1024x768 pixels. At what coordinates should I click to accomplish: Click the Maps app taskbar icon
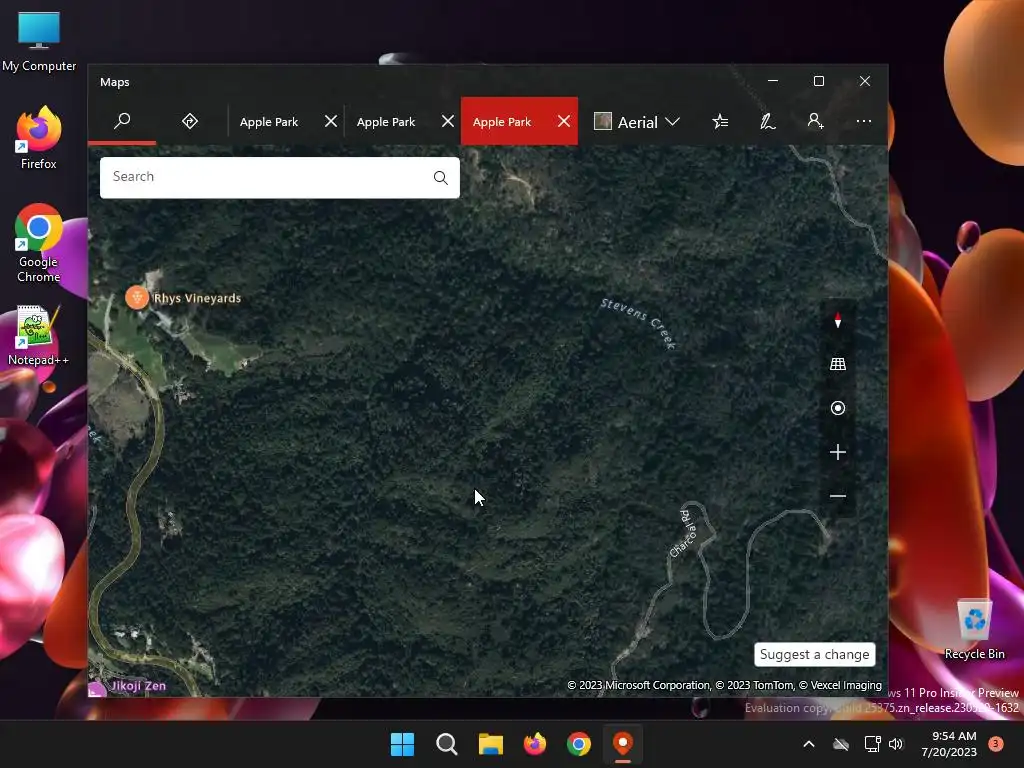tap(623, 744)
